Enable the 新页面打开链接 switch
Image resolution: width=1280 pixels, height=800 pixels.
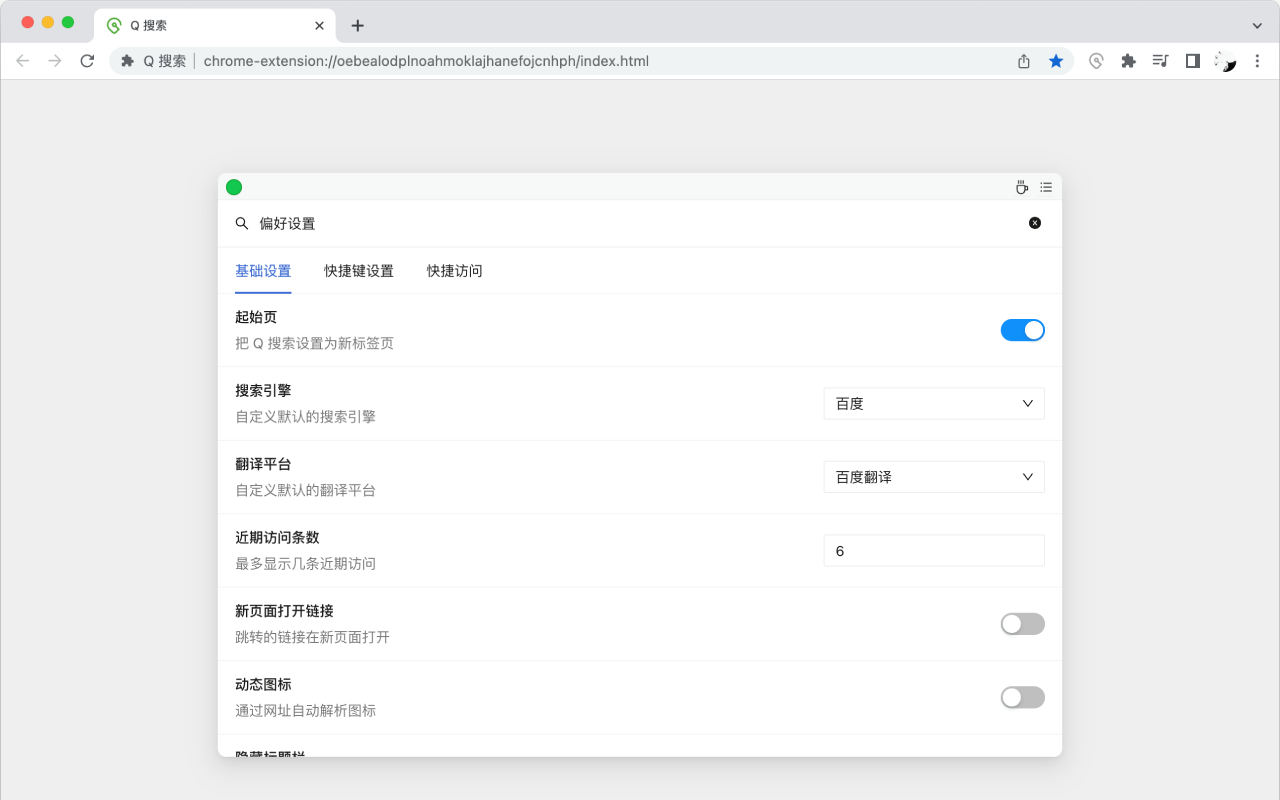click(1023, 624)
